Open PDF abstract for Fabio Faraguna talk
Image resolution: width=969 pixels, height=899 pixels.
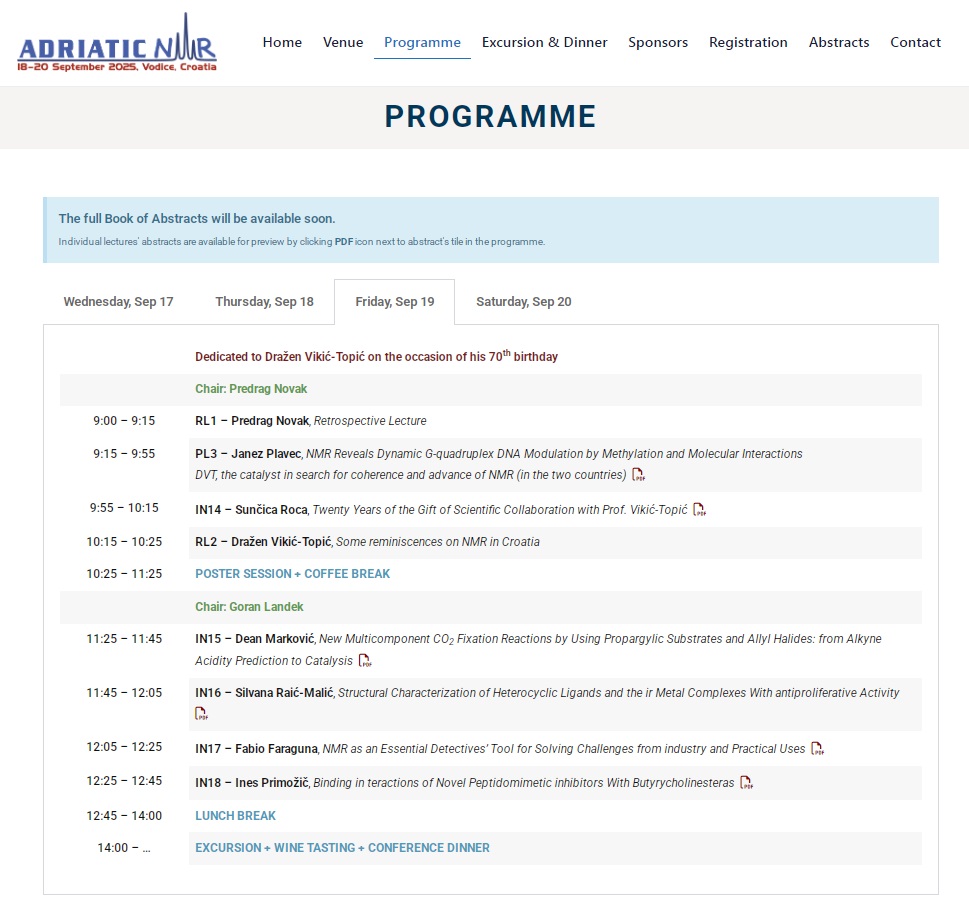click(817, 749)
